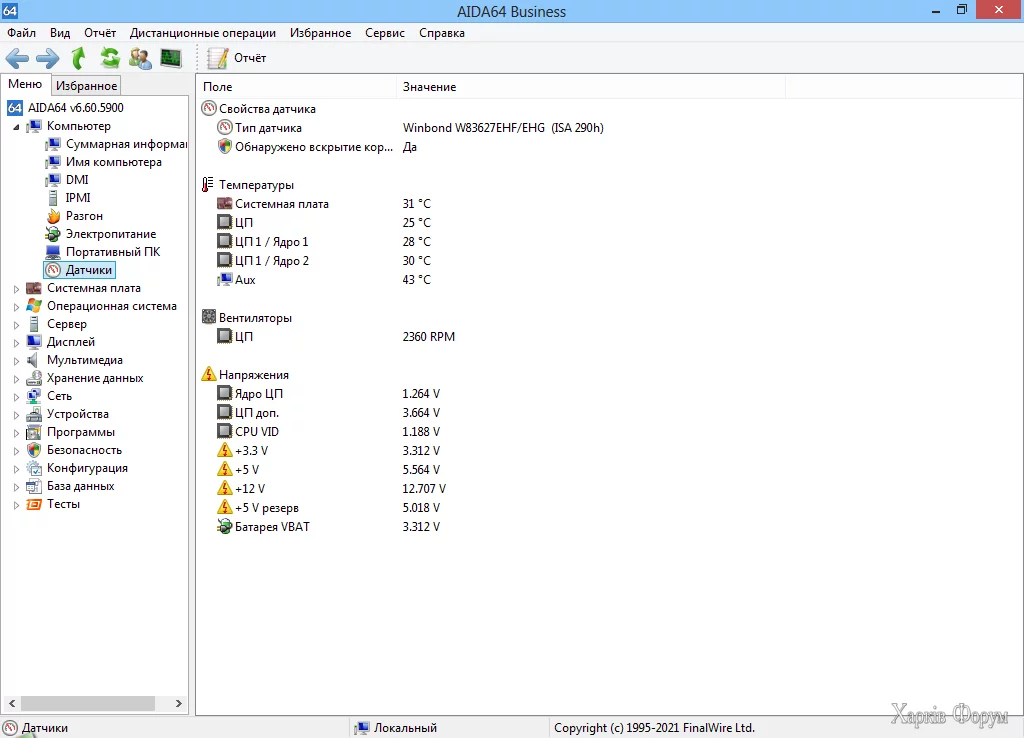Open the Дистанционные операции menu
The image size is (1024, 738).
point(203,33)
